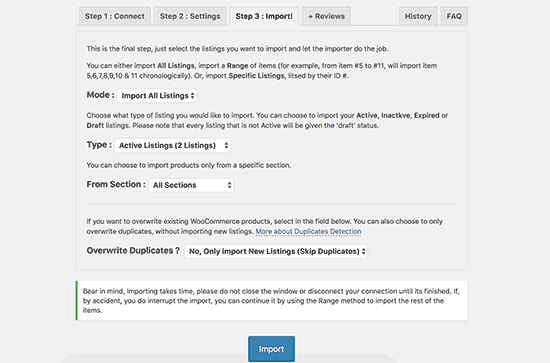Click the 'specific section' instruction sentence

(x=189, y=165)
